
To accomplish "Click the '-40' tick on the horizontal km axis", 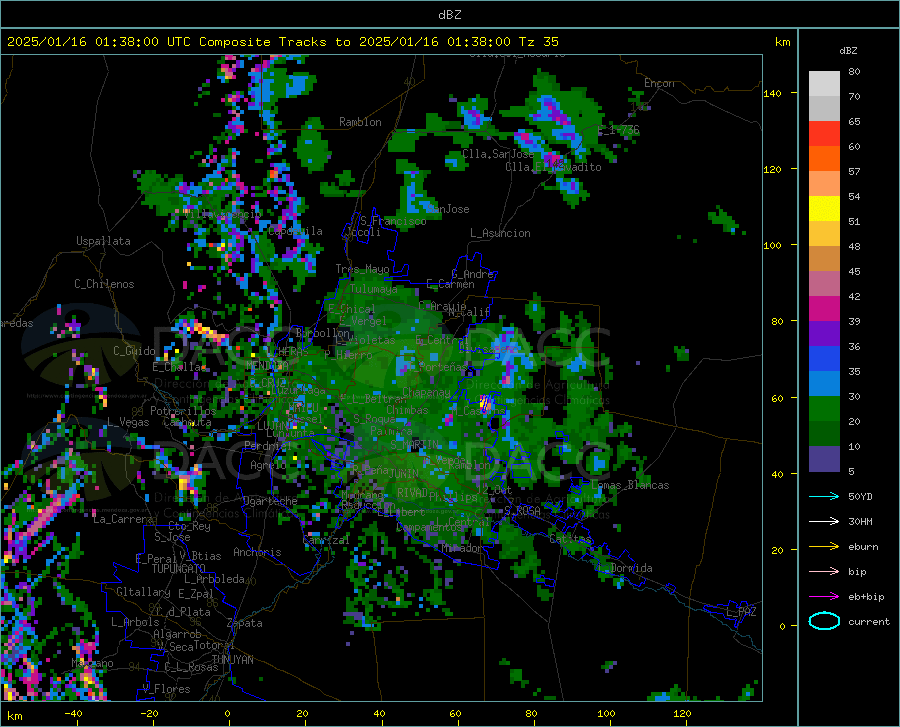I will pos(73,714).
